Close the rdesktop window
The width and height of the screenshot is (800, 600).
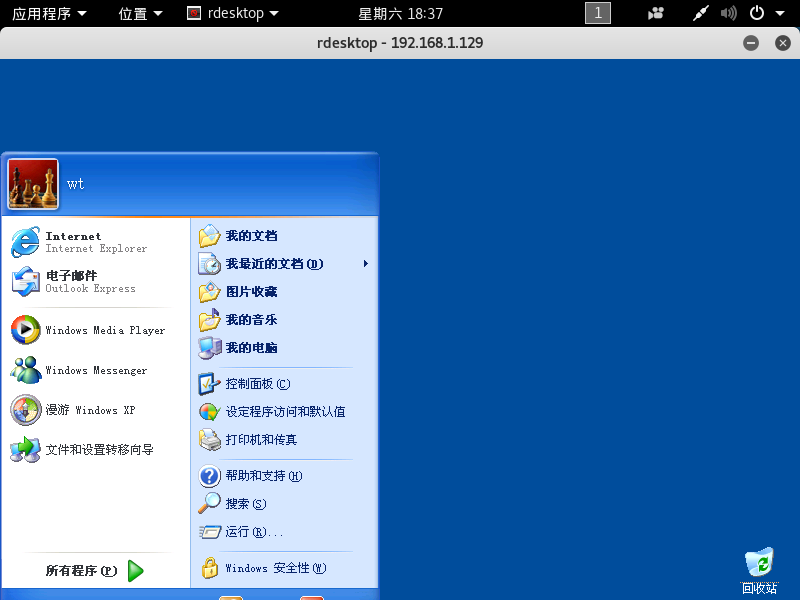(x=783, y=43)
